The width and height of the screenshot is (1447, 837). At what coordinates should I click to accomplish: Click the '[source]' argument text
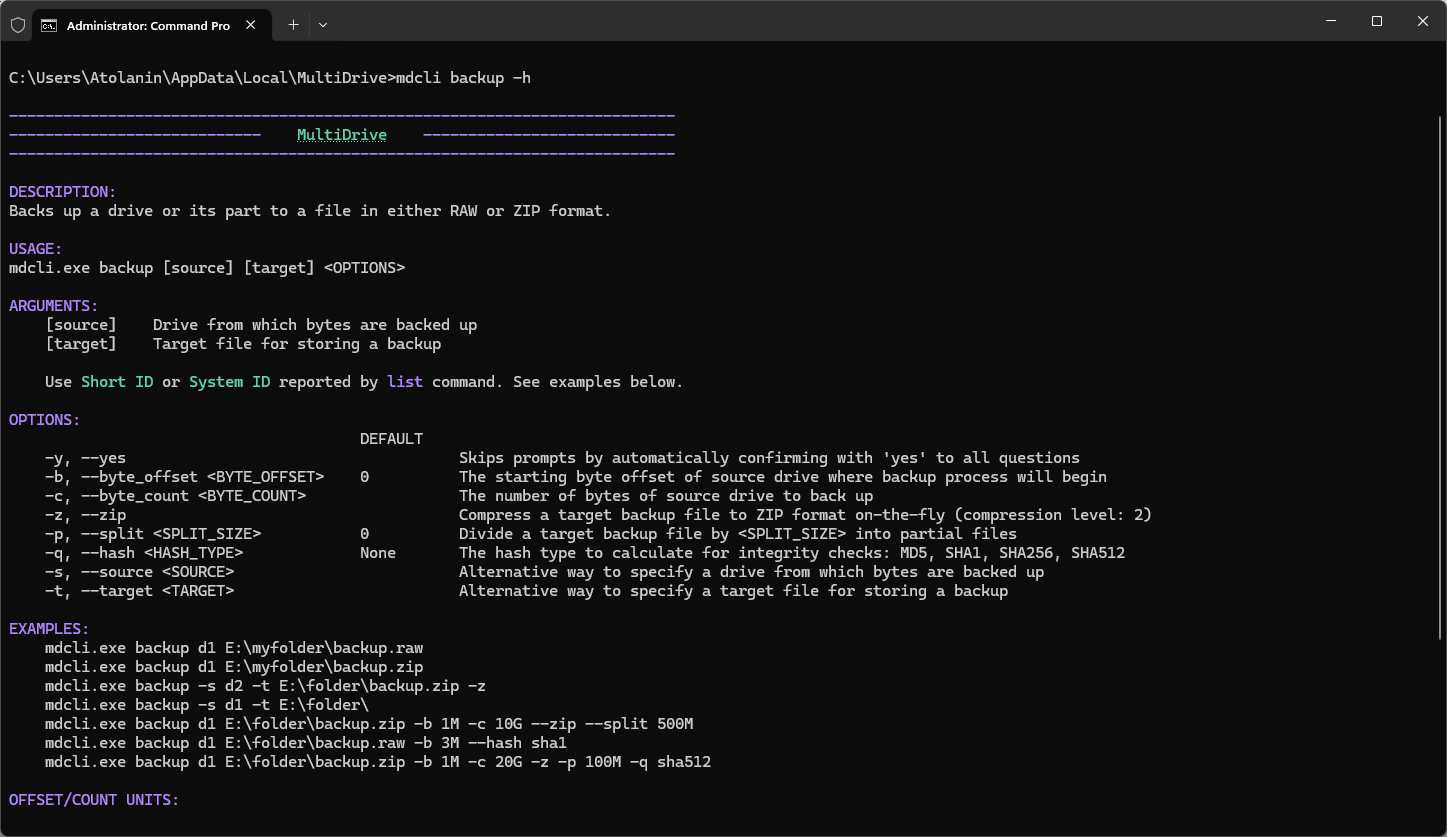[81, 325]
